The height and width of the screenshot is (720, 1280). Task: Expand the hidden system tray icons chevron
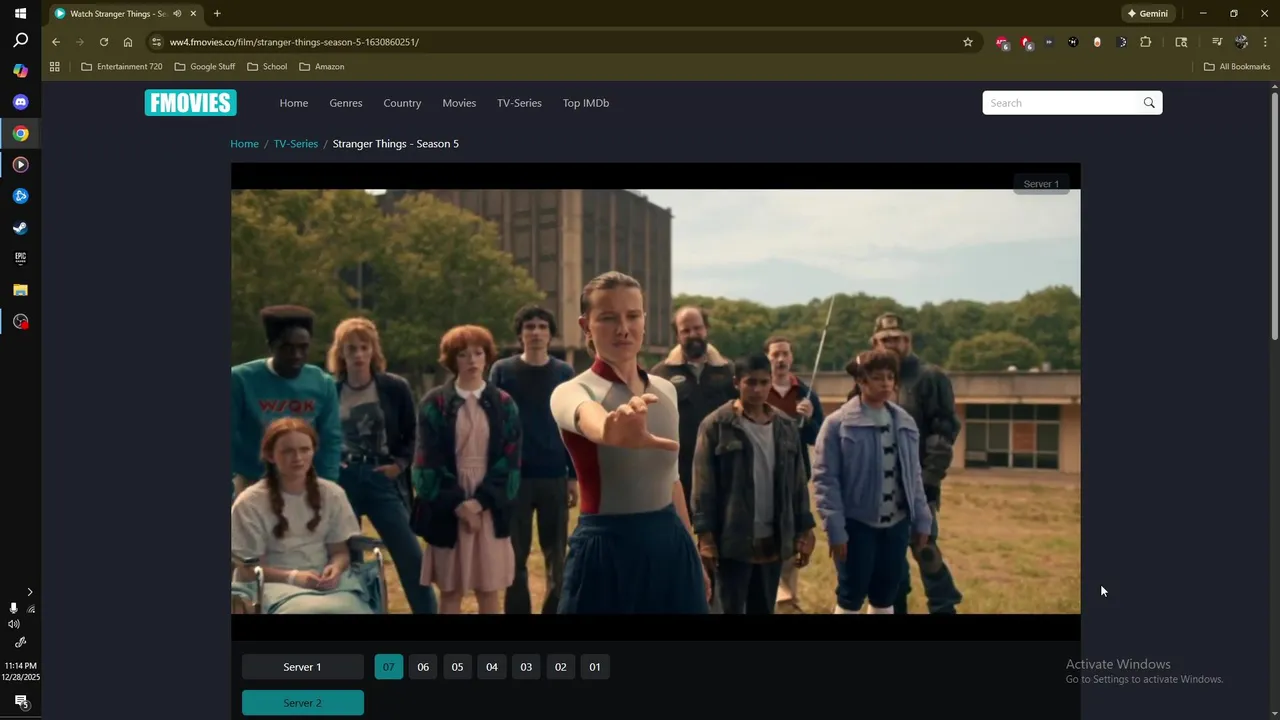(x=29, y=592)
